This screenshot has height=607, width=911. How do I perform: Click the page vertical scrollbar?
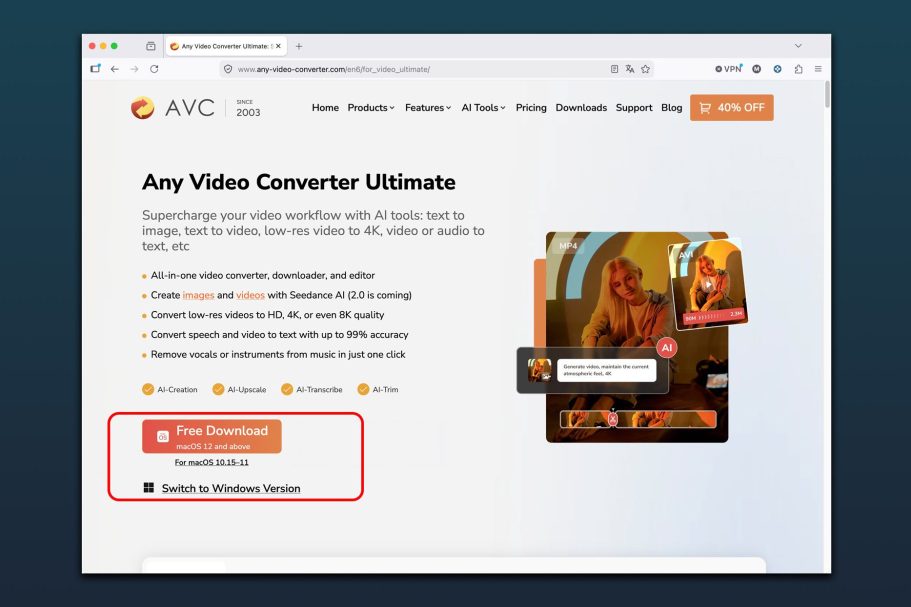pos(827,94)
